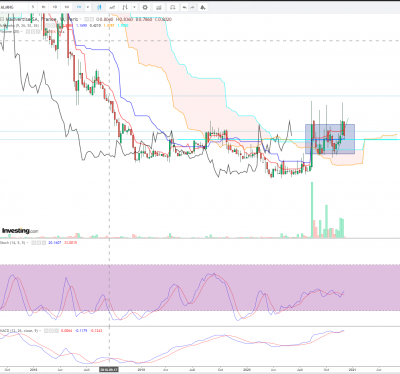This screenshot has width=400, height=374.
Task: Hide the MACD indicator via eye icon
Action: click(x=46, y=331)
